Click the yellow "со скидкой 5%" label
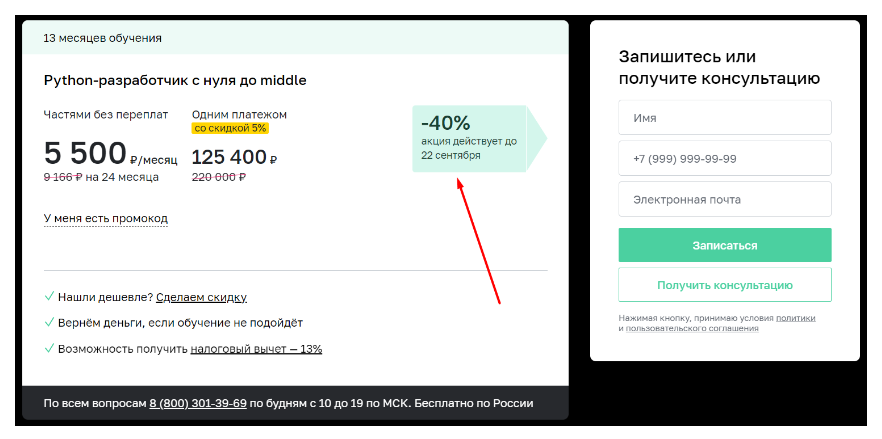The height and width of the screenshot is (439, 882). point(230,128)
